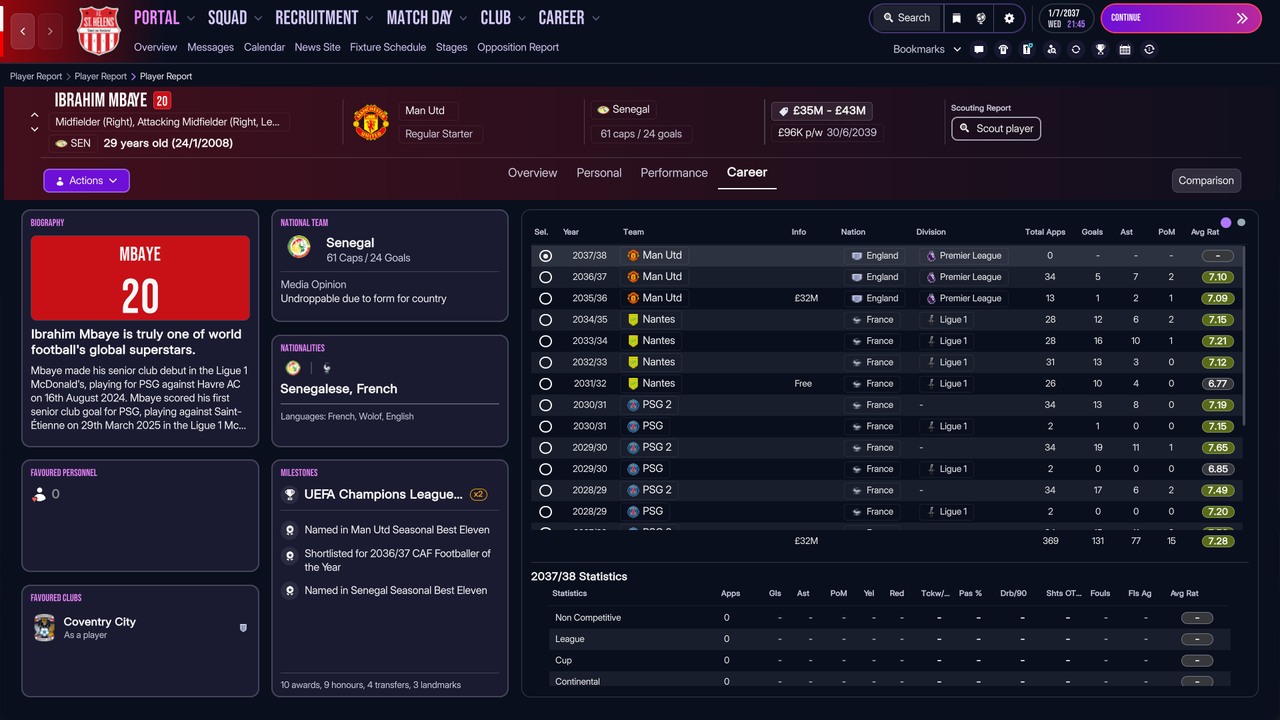Click the Senegal flag next to SEN
This screenshot has height=720, width=1280.
(61, 143)
